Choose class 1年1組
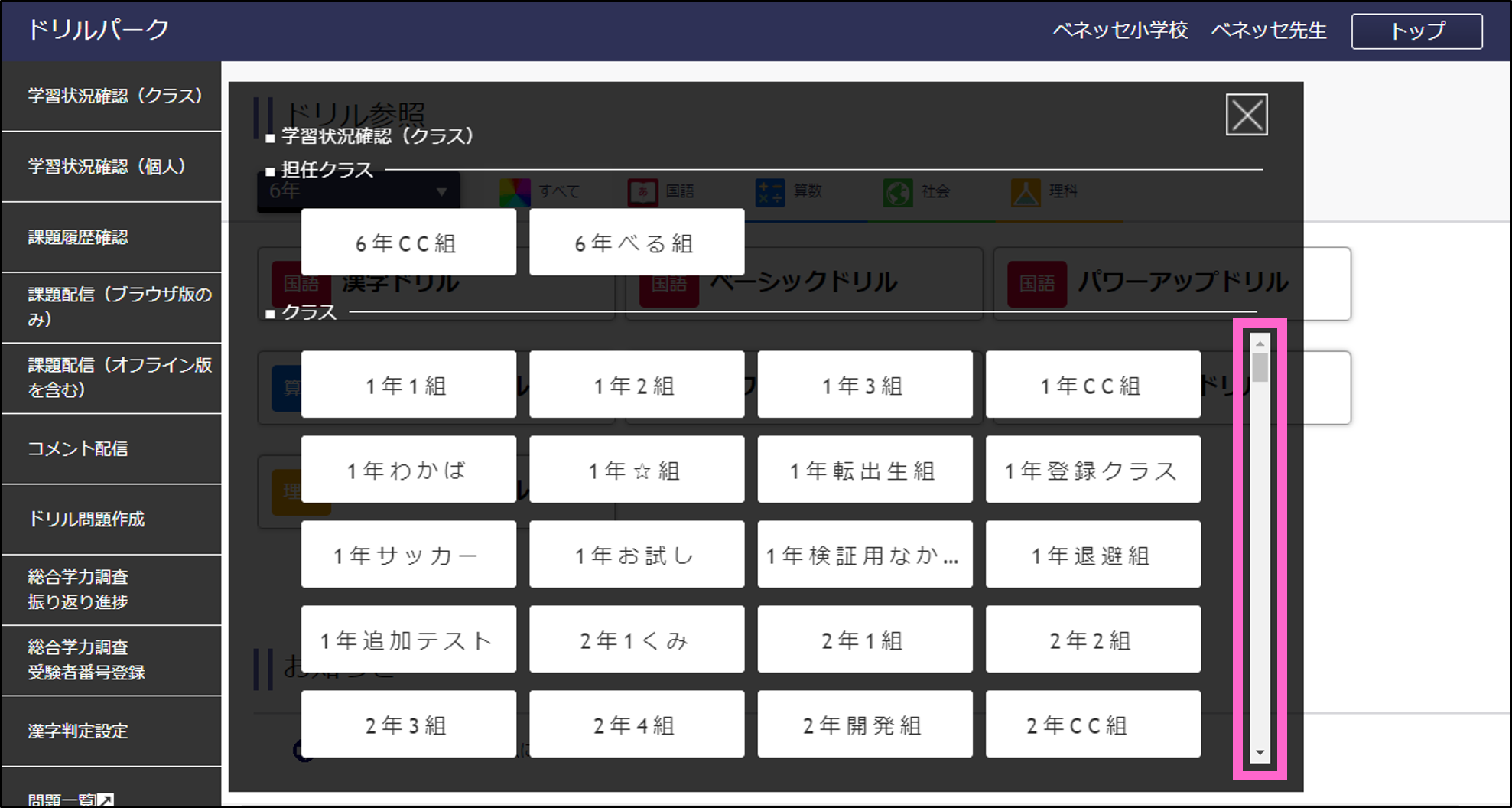Image resolution: width=1512 pixels, height=808 pixels. [408, 385]
